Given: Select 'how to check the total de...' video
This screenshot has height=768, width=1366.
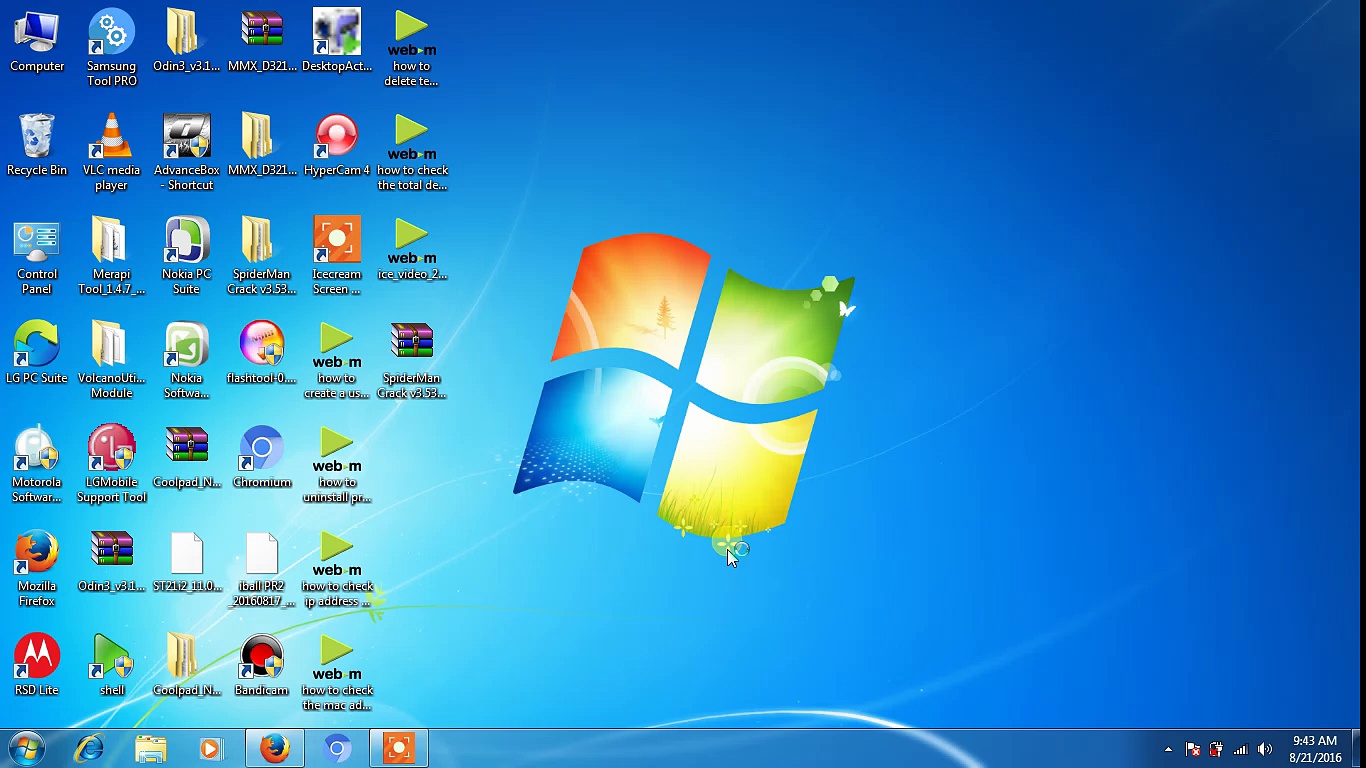Looking at the screenshot, I should click(412, 152).
